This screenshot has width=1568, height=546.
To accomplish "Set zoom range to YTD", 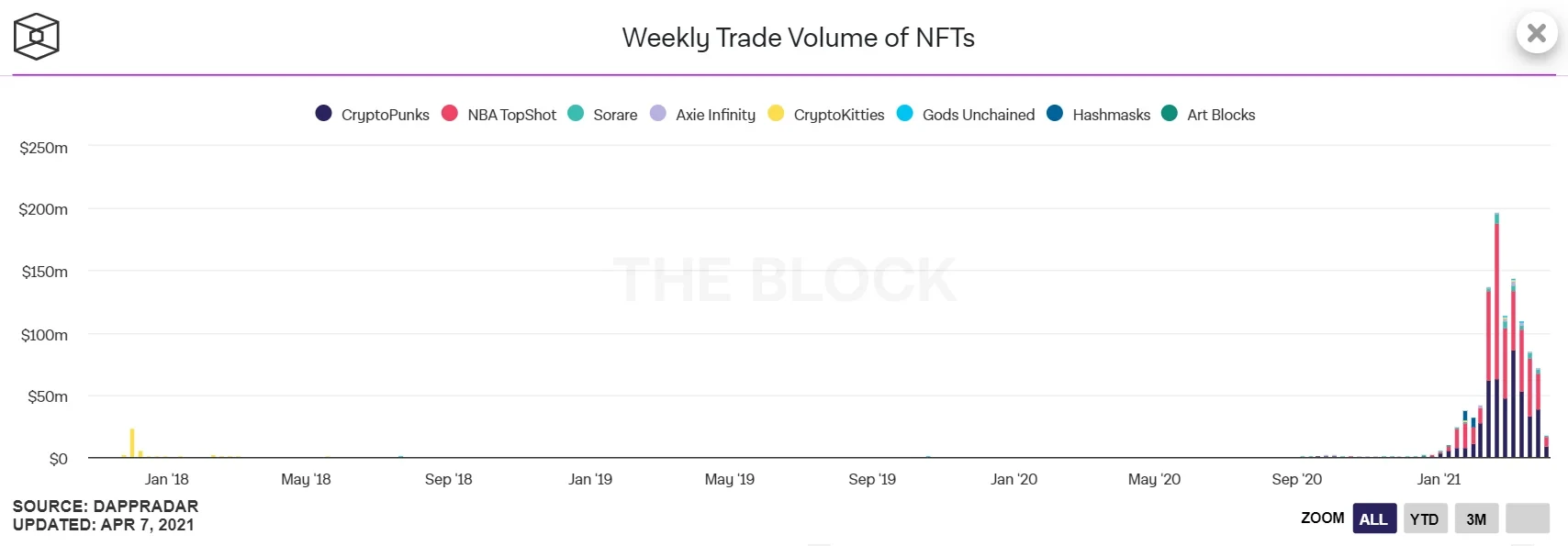I will pos(1425,518).
